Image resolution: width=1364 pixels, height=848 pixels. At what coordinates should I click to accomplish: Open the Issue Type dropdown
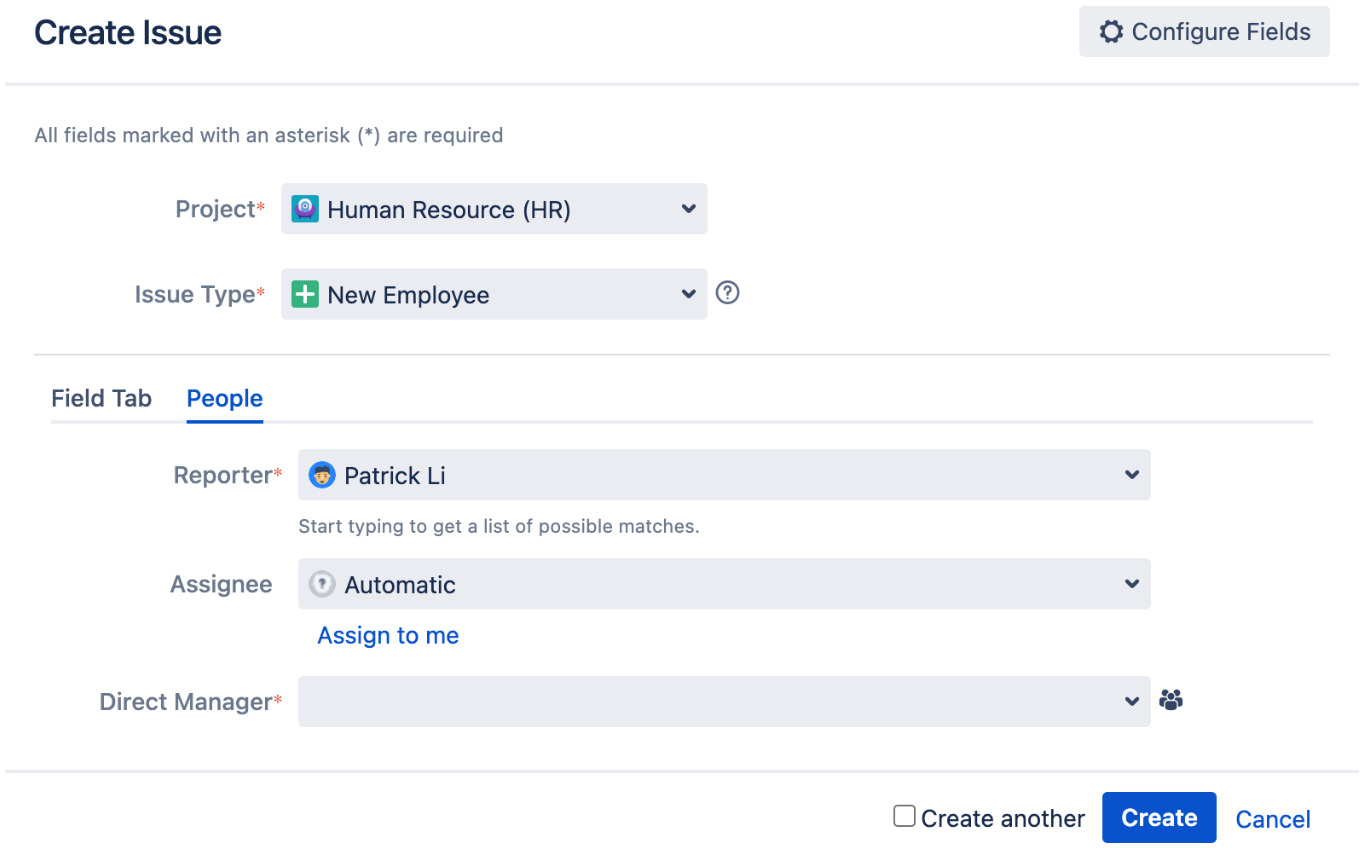[x=687, y=294]
